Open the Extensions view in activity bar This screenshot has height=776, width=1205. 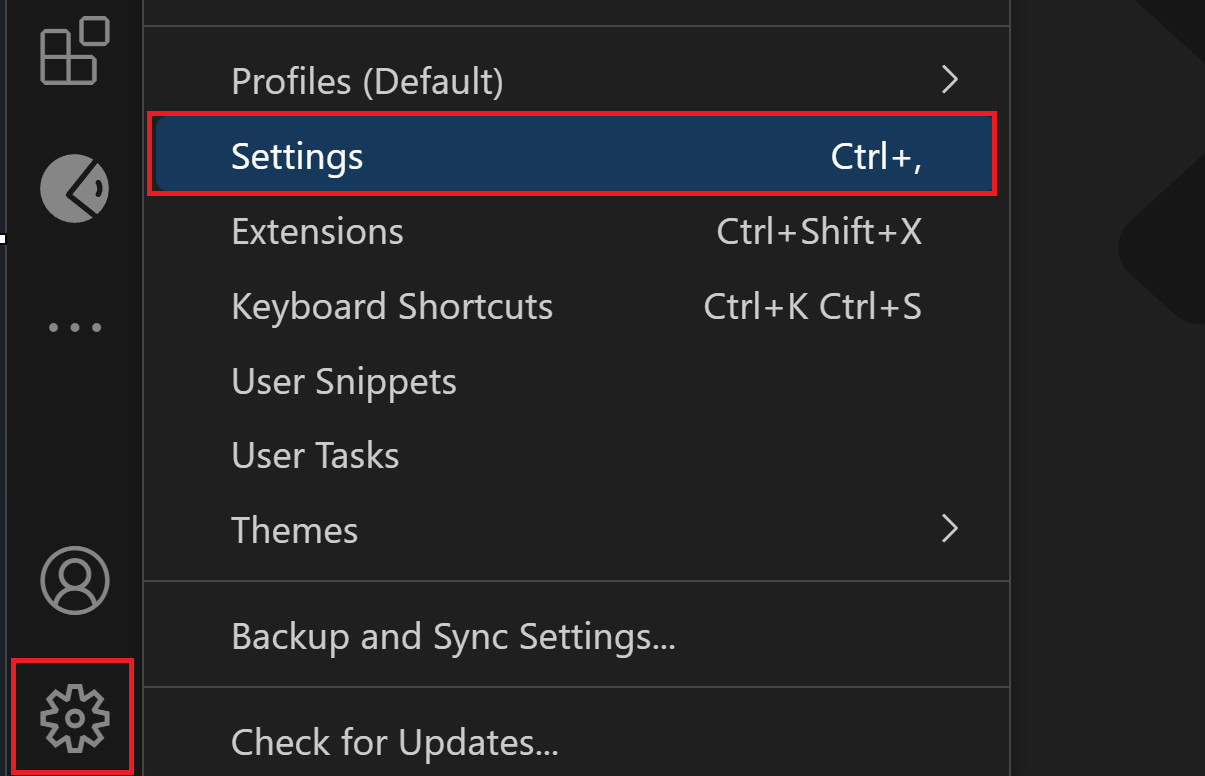pos(73,51)
